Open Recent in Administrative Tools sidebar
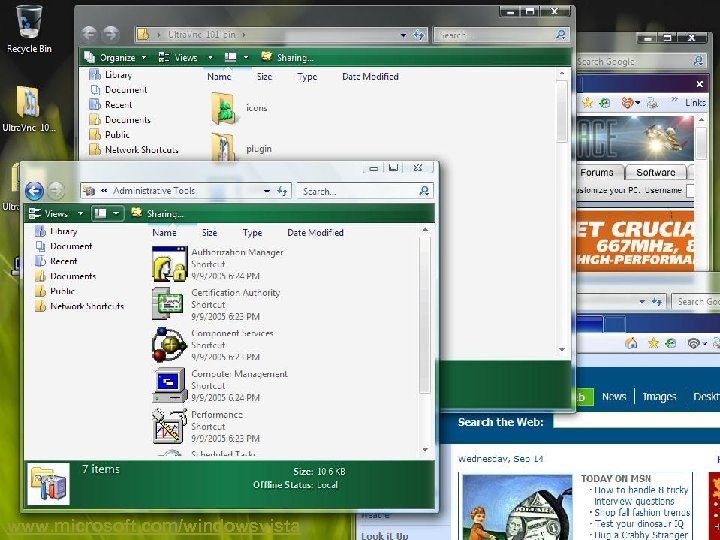 click(x=56, y=261)
